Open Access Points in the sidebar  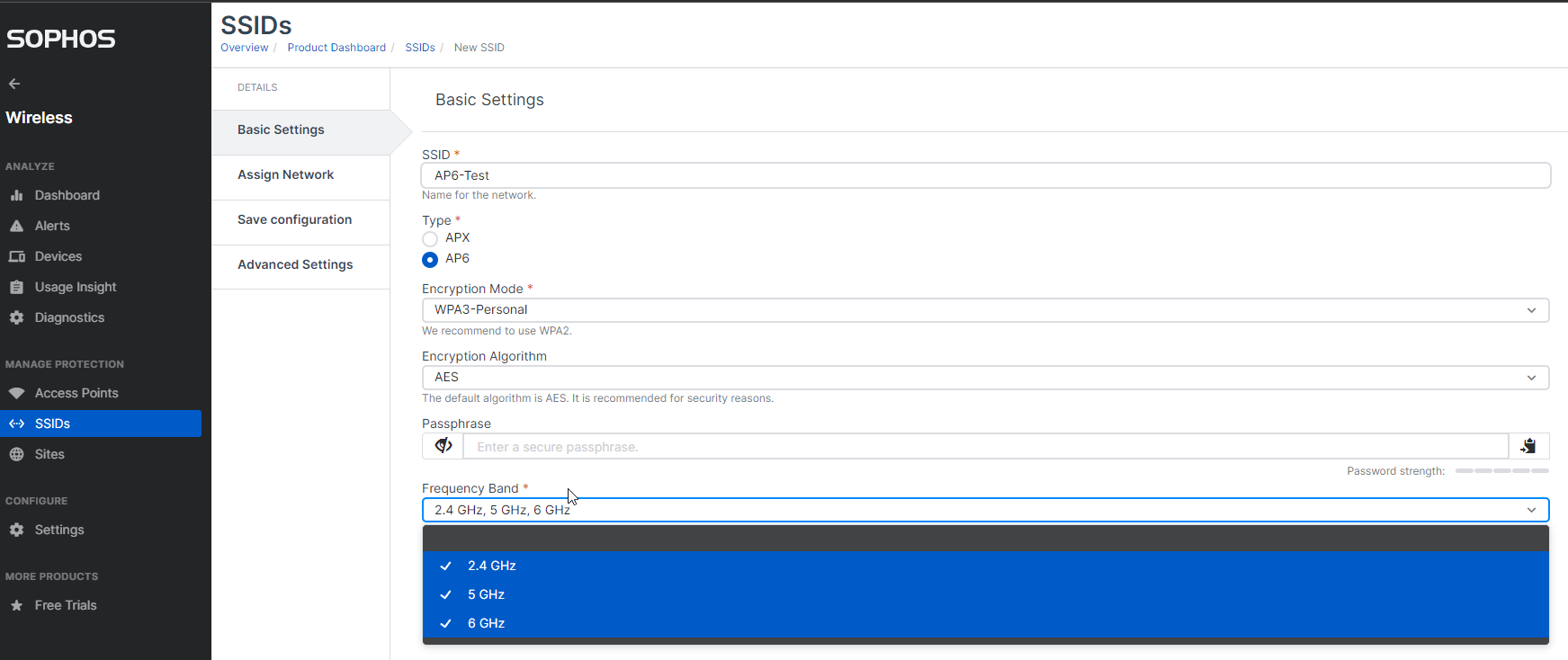76,393
